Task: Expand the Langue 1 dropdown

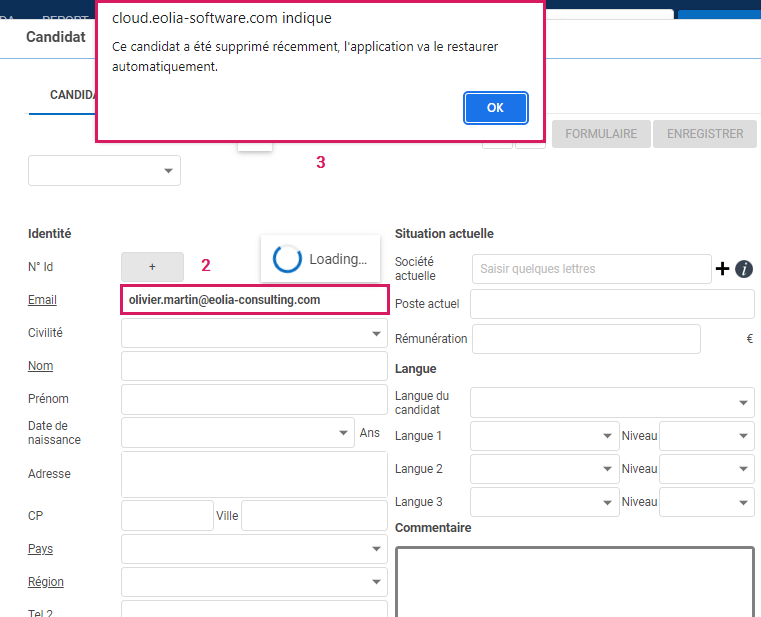Action: pyautogui.click(x=545, y=436)
